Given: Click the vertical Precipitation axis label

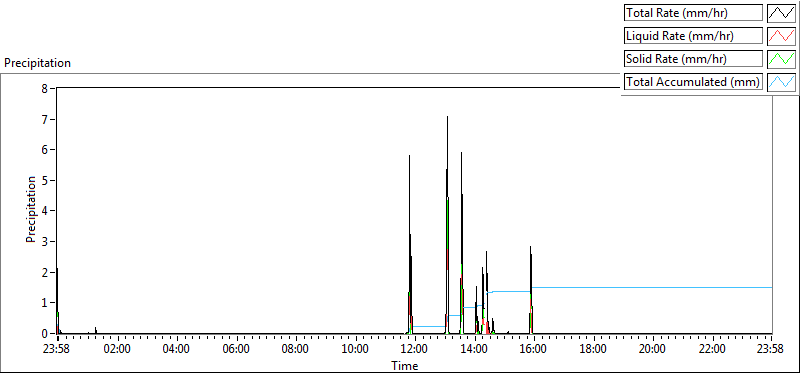Looking at the screenshot, I should (31, 209).
